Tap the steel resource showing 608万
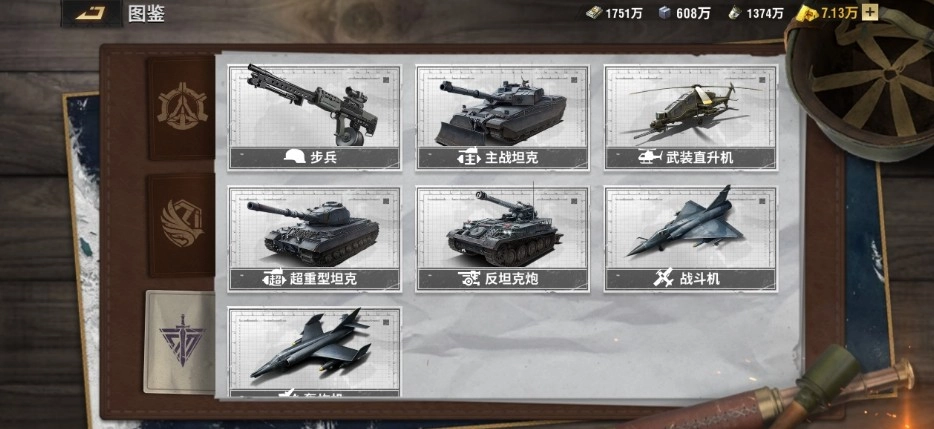 click(x=684, y=13)
